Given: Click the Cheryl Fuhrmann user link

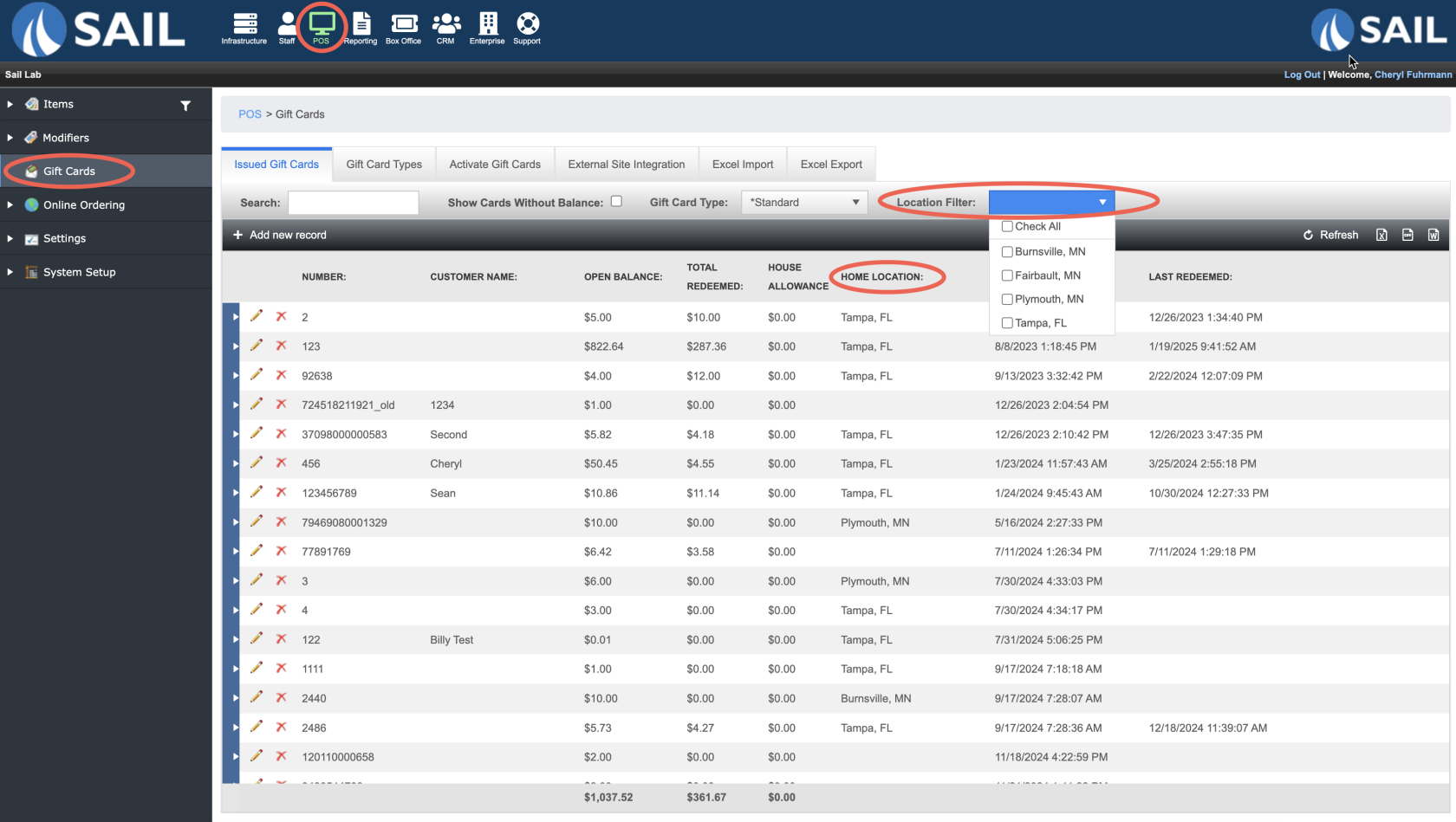Looking at the screenshot, I should coord(1413,74).
